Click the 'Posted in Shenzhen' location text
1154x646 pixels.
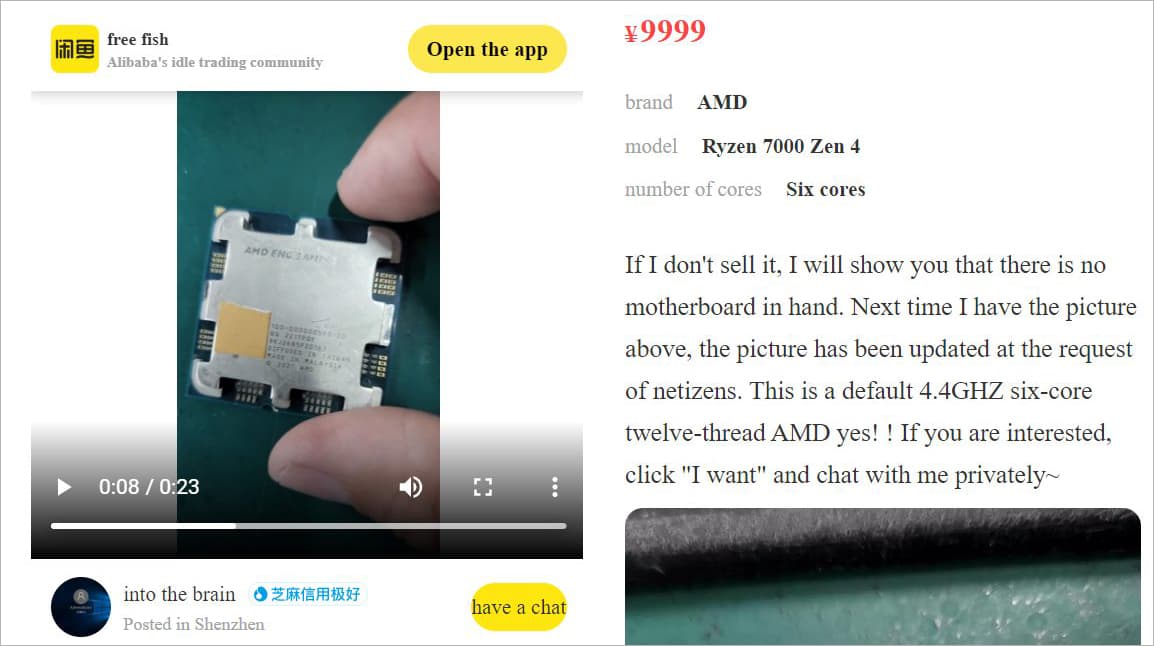[194, 624]
